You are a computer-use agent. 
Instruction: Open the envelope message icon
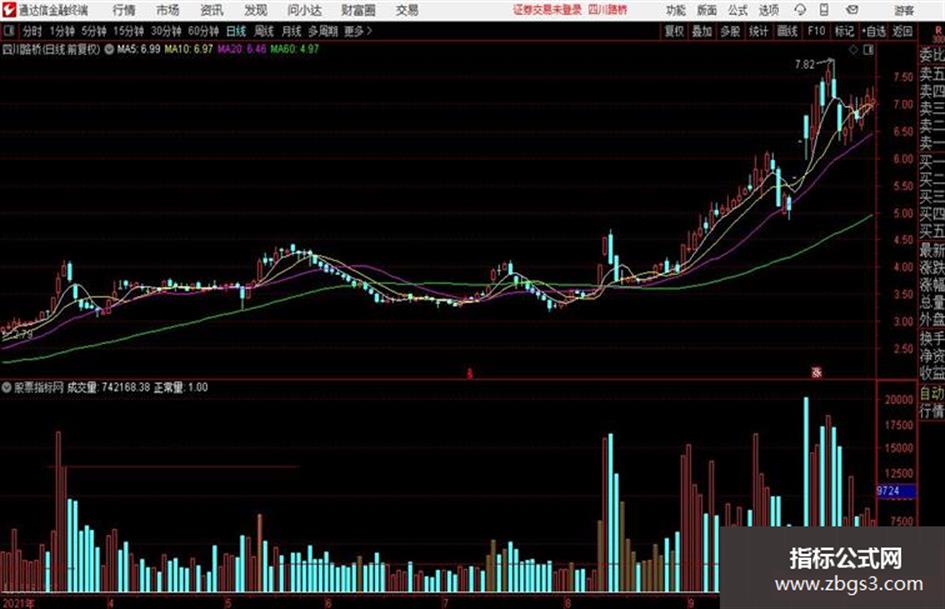click(x=852, y=10)
